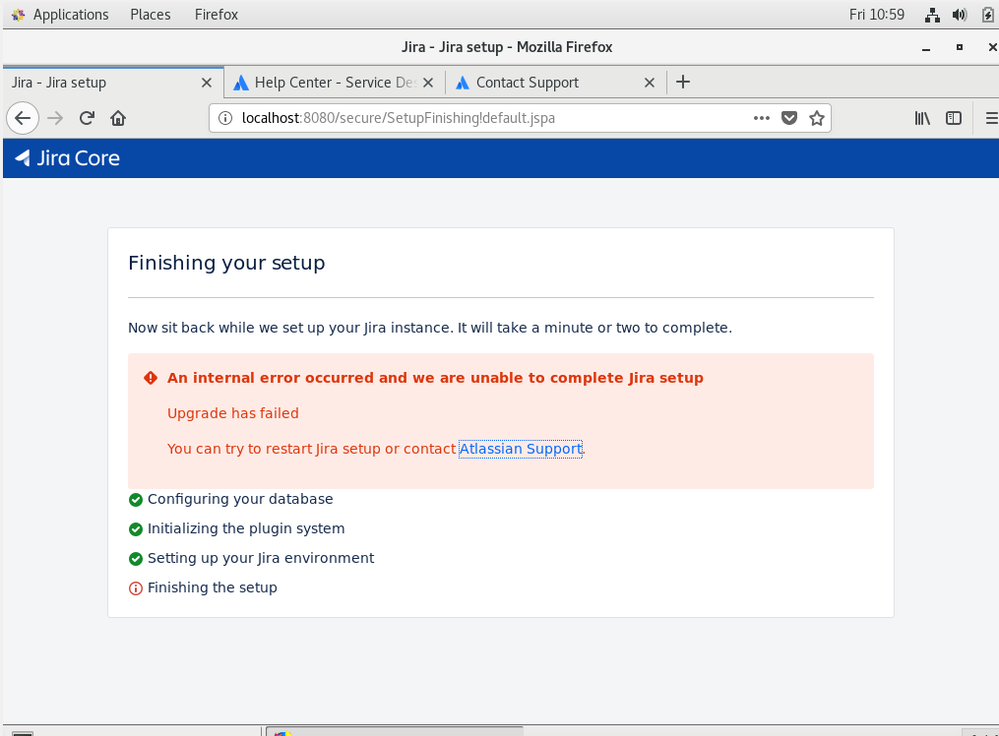This screenshot has height=736, width=999.
Task: Close the Jira setup tab
Action: [206, 82]
